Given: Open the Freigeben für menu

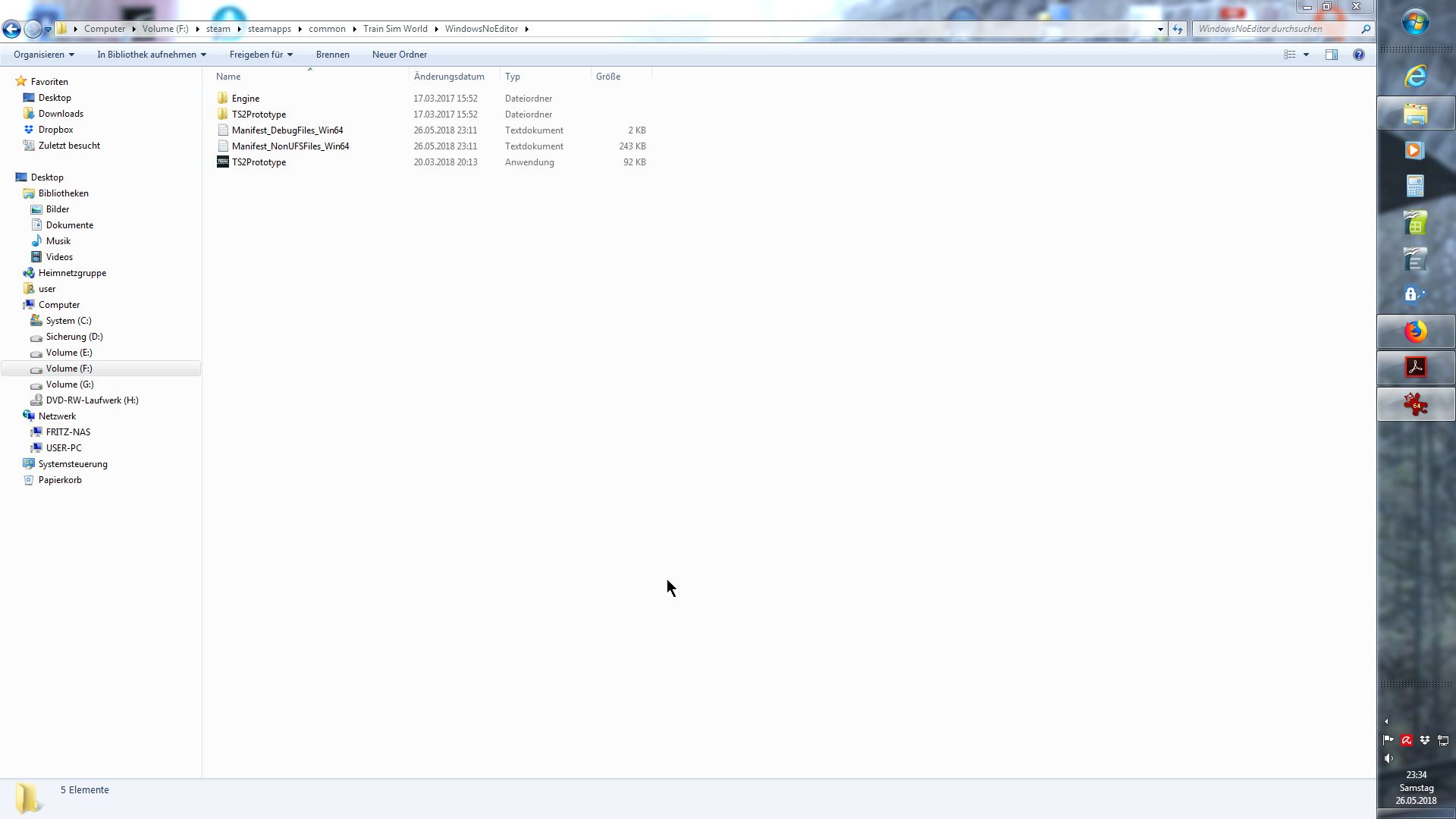Looking at the screenshot, I should click(x=261, y=55).
